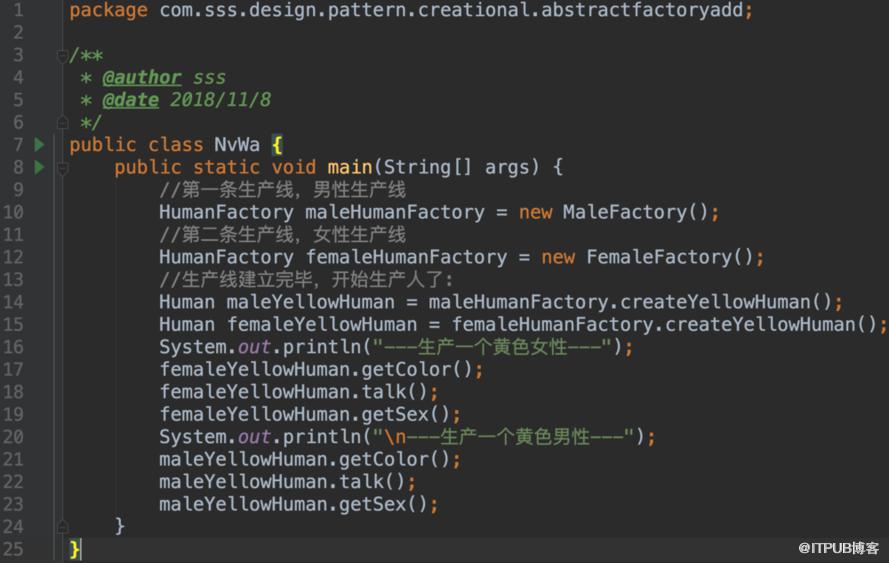Click the date value 2018/11/8
Image resolution: width=889 pixels, height=563 pixels.
click(x=221, y=100)
